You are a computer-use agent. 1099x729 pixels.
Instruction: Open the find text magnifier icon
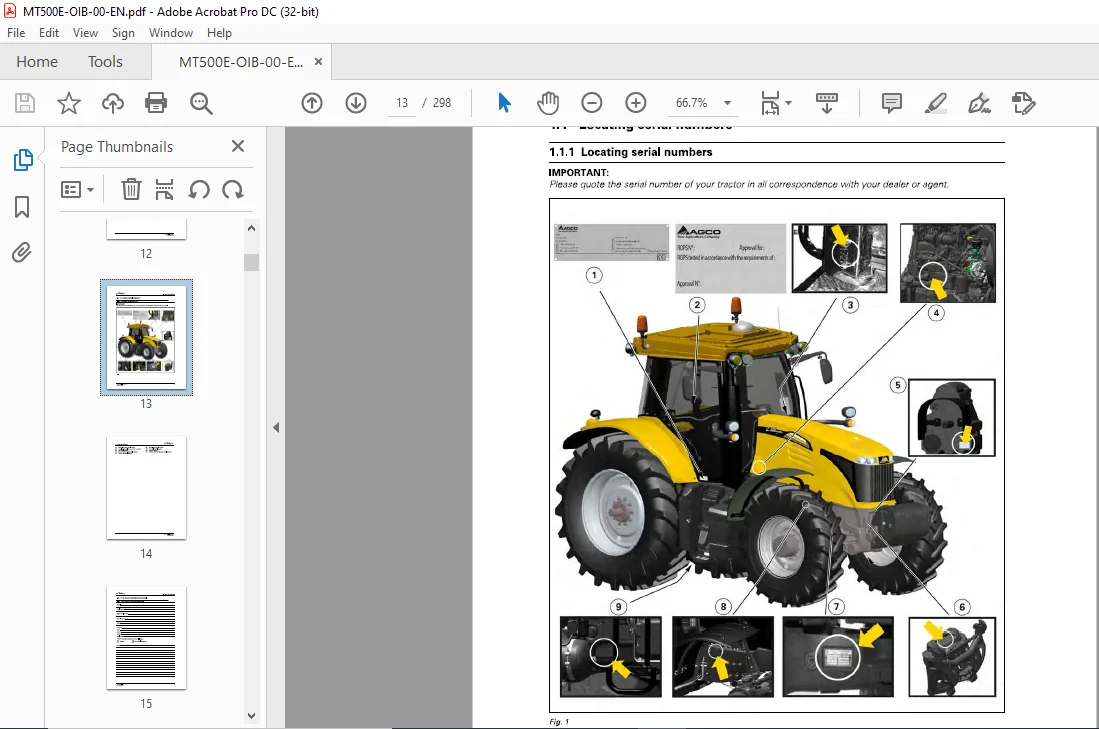(201, 103)
